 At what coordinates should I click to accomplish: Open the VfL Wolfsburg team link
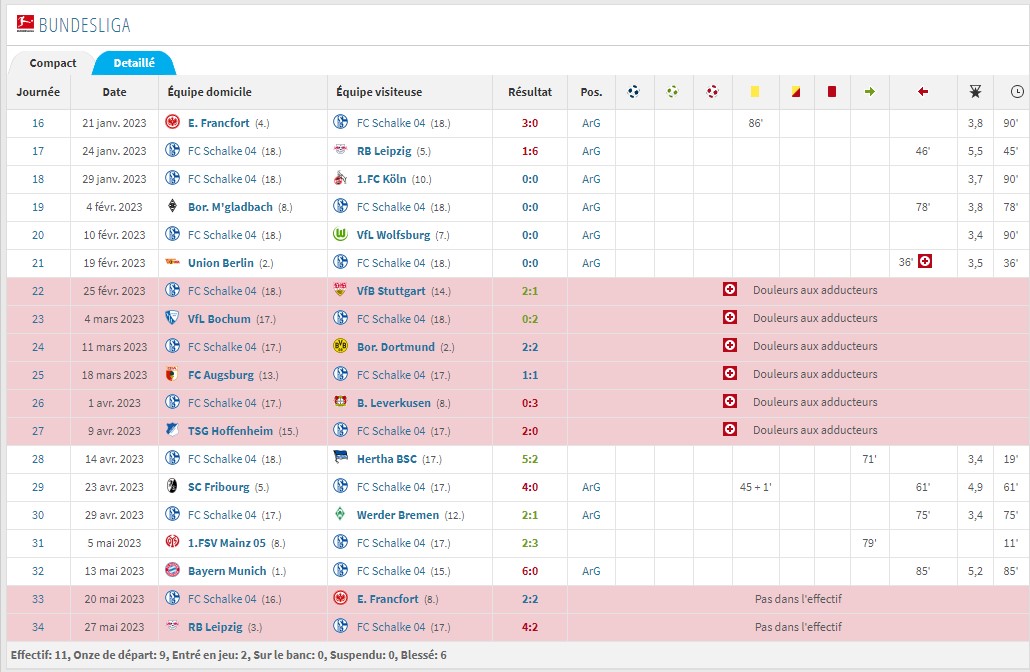393,235
